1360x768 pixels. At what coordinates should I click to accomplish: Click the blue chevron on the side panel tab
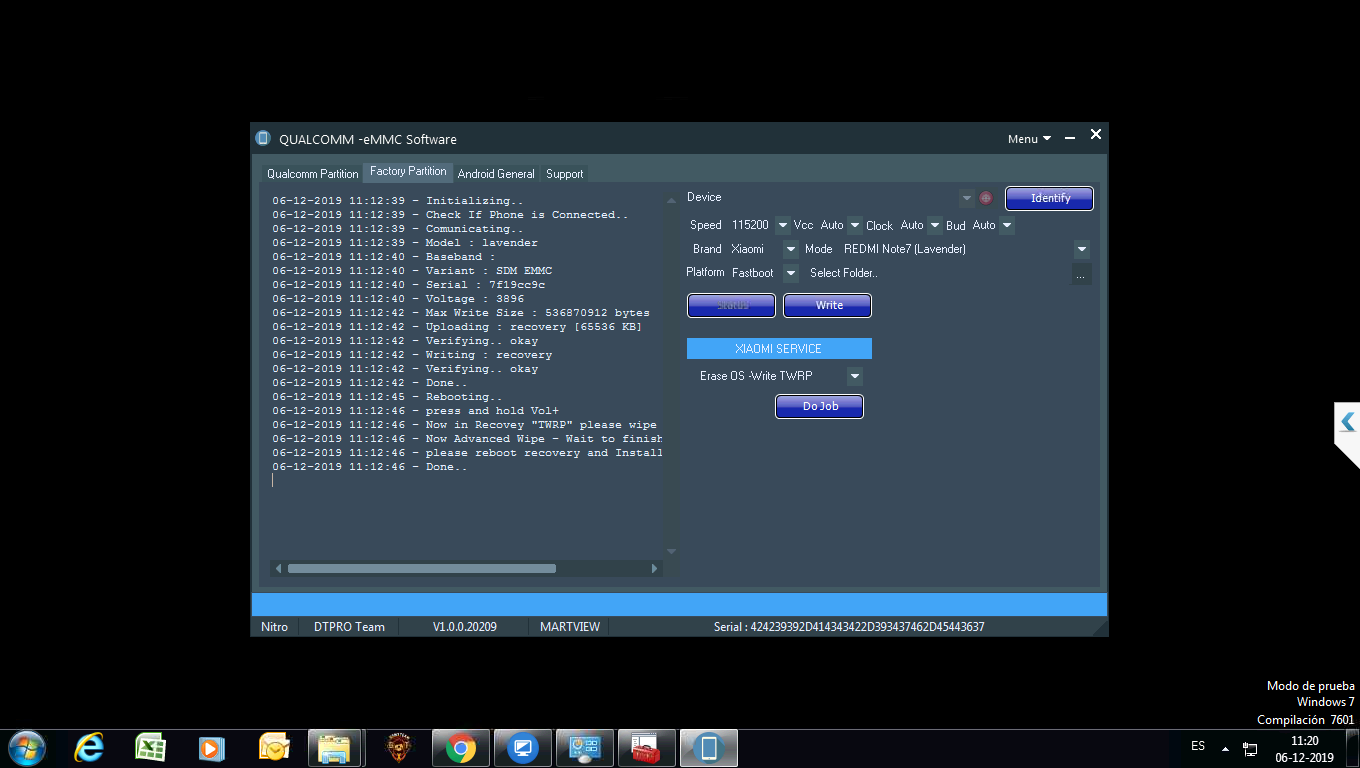1347,422
